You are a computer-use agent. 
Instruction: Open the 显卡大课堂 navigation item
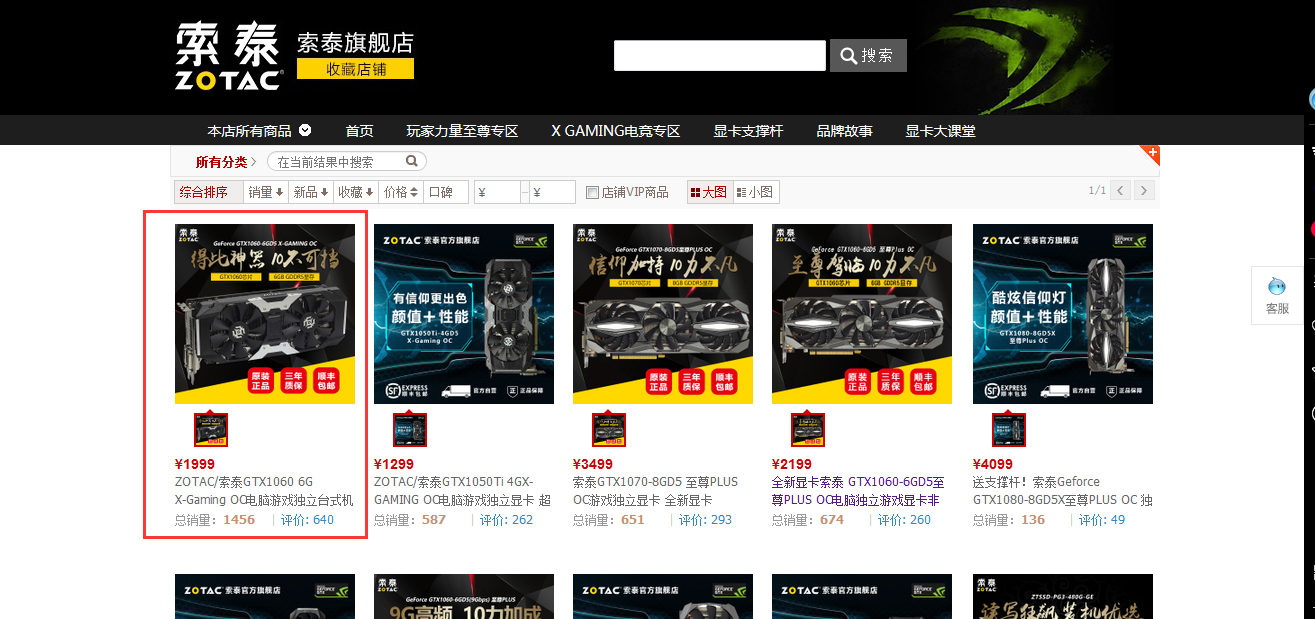[x=940, y=131]
